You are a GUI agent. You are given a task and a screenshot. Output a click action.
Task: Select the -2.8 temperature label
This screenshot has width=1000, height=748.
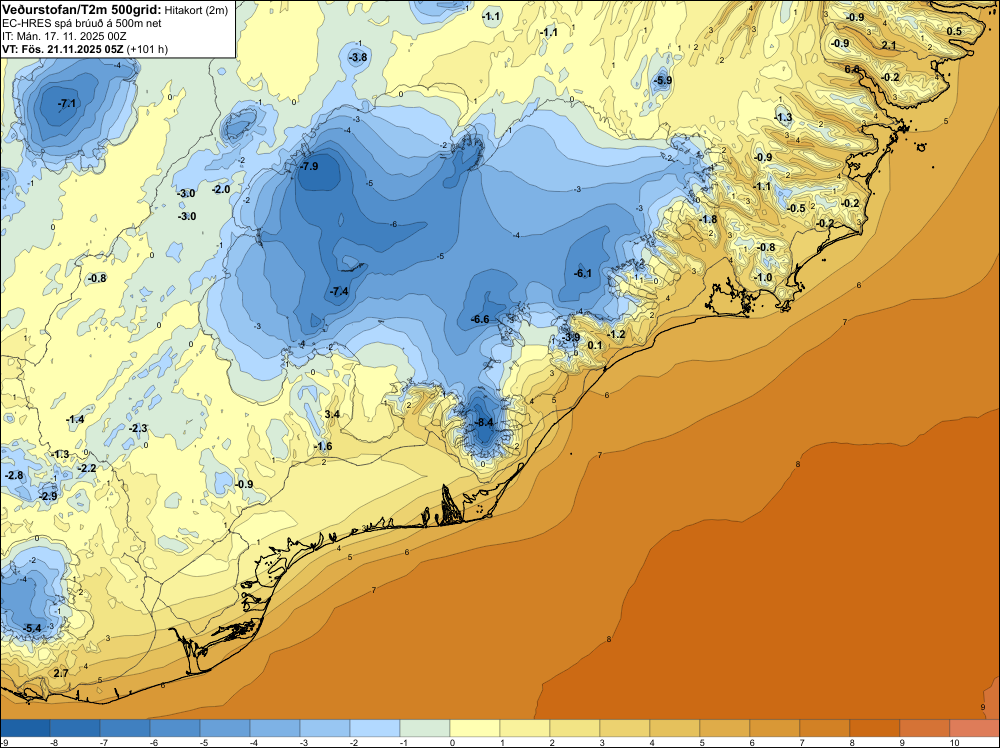pos(14,476)
